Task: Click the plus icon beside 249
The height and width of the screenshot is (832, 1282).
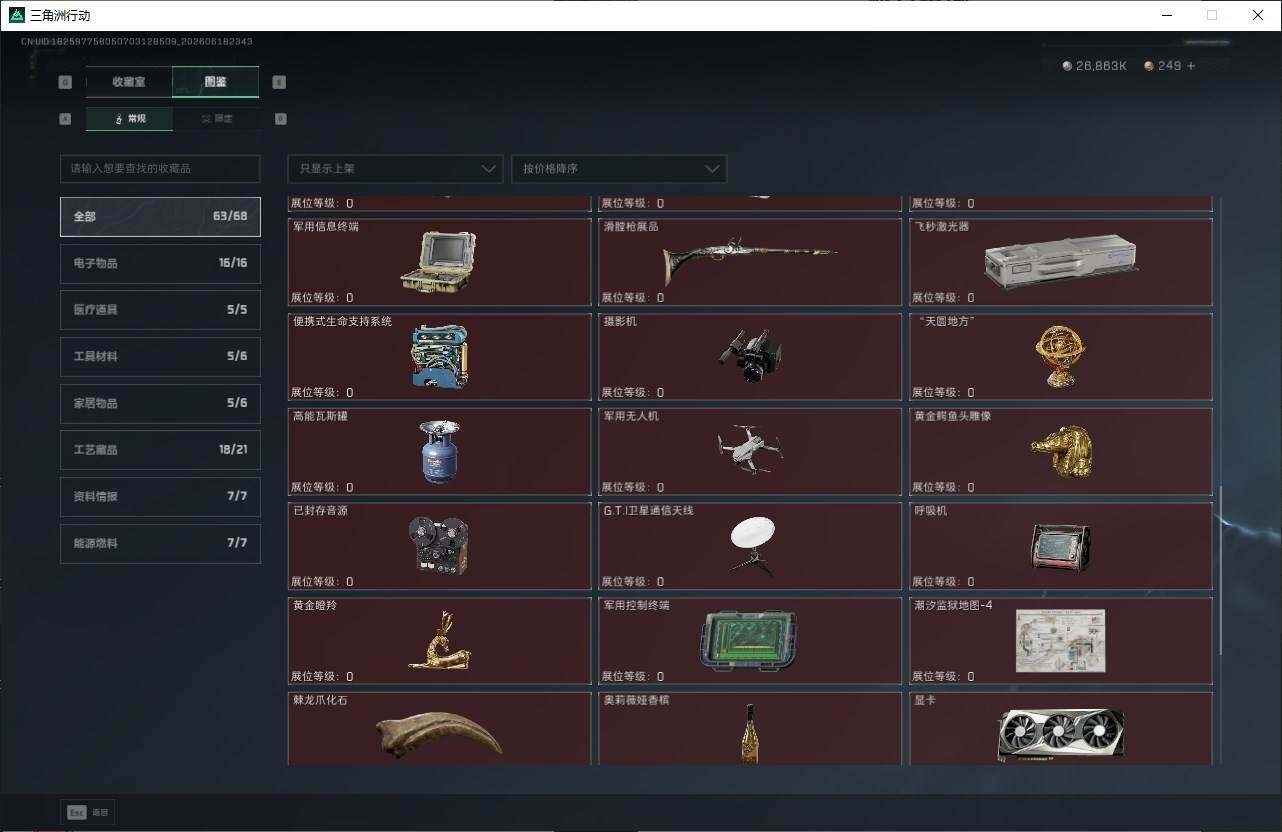Action: (1190, 66)
